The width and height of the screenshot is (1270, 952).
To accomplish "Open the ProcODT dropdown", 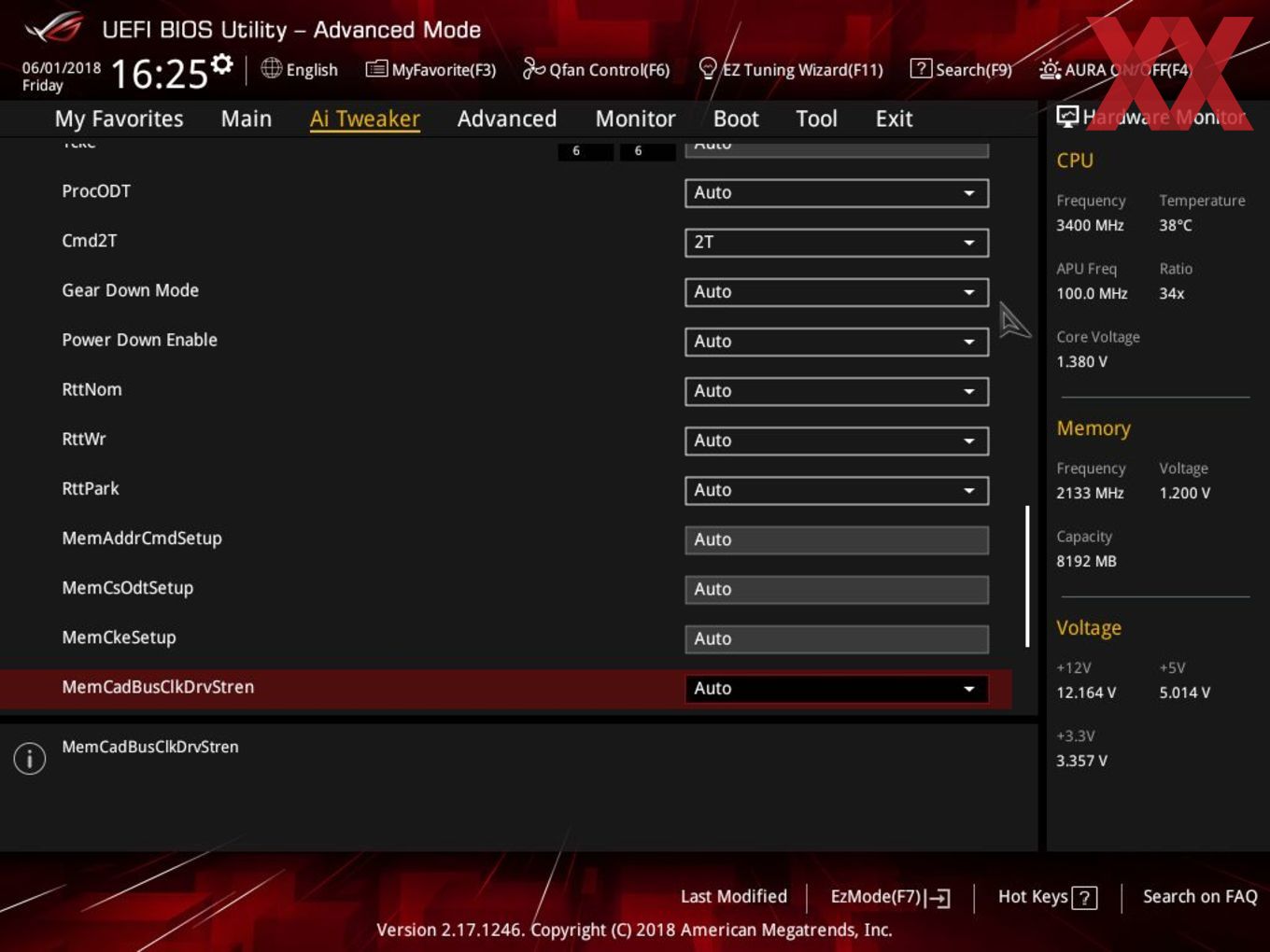I will click(837, 193).
